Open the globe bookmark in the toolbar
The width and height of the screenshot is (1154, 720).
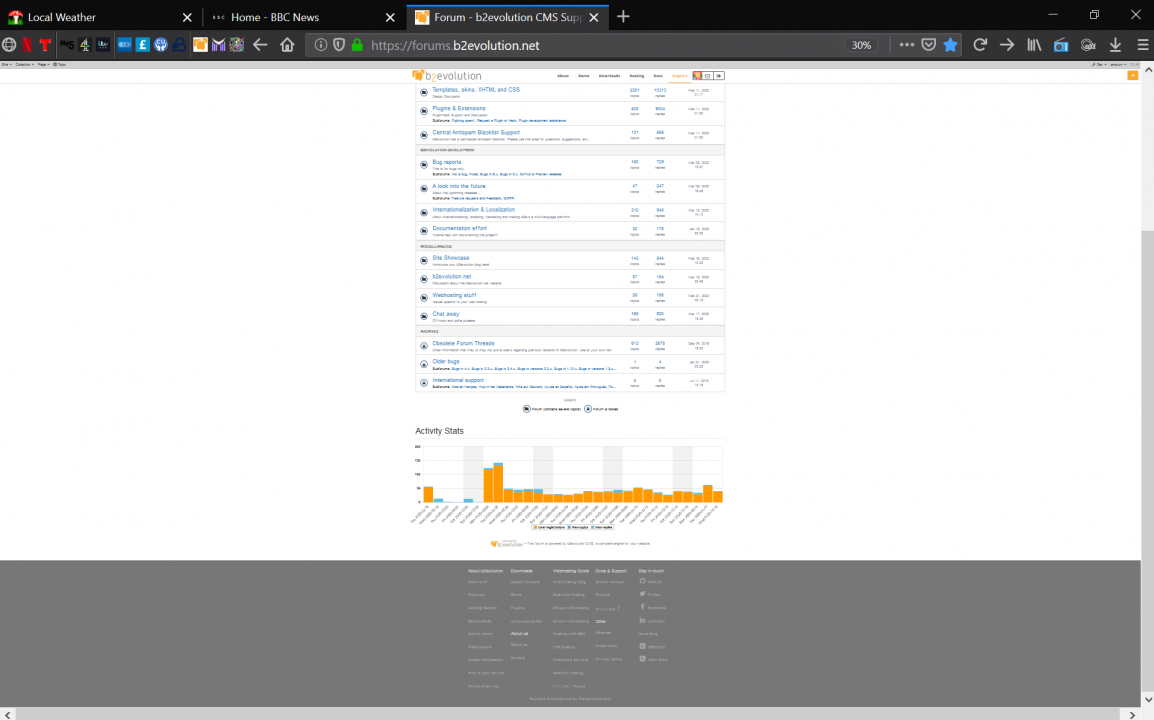coord(9,45)
